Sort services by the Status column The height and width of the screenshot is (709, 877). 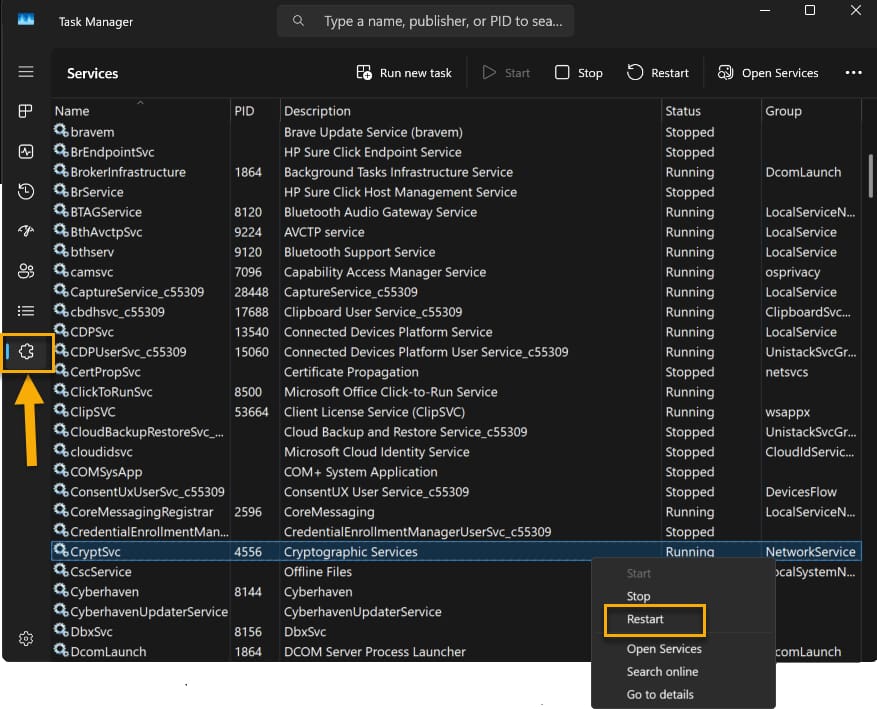coord(684,111)
